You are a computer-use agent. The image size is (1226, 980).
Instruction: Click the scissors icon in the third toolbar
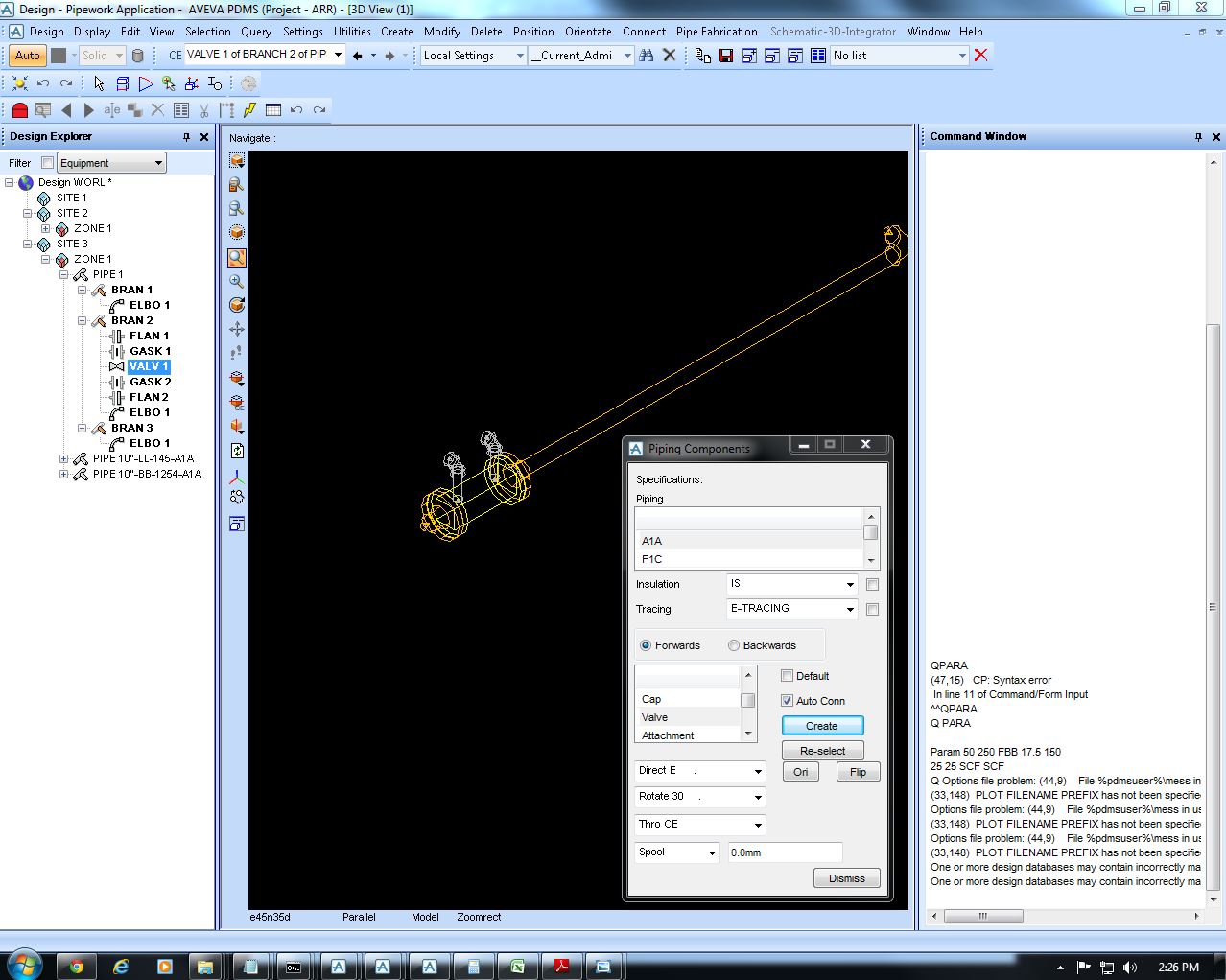pos(204,109)
